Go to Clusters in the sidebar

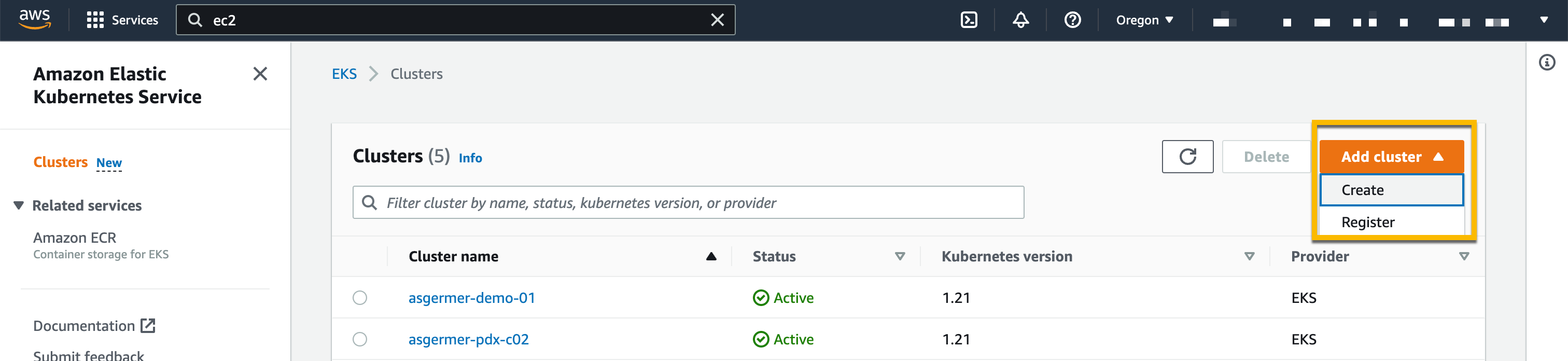60,162
